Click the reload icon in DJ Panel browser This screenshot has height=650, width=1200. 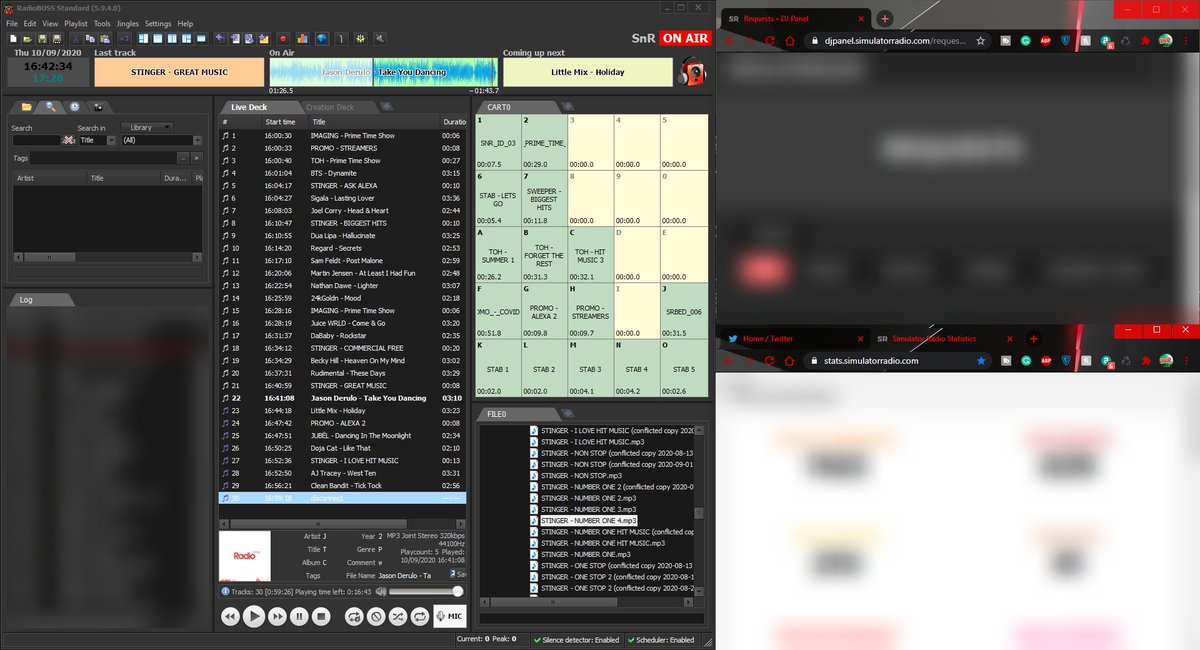coord(770,41)
